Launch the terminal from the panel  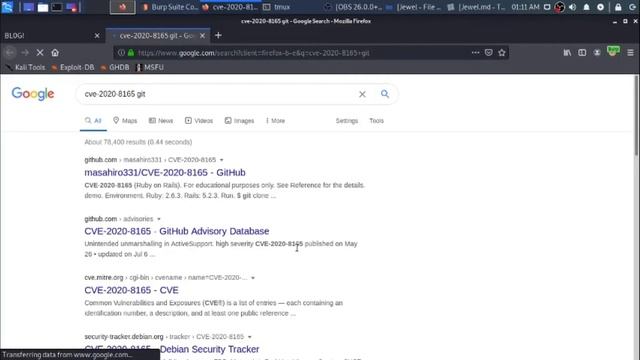click(x=57, y=7)
